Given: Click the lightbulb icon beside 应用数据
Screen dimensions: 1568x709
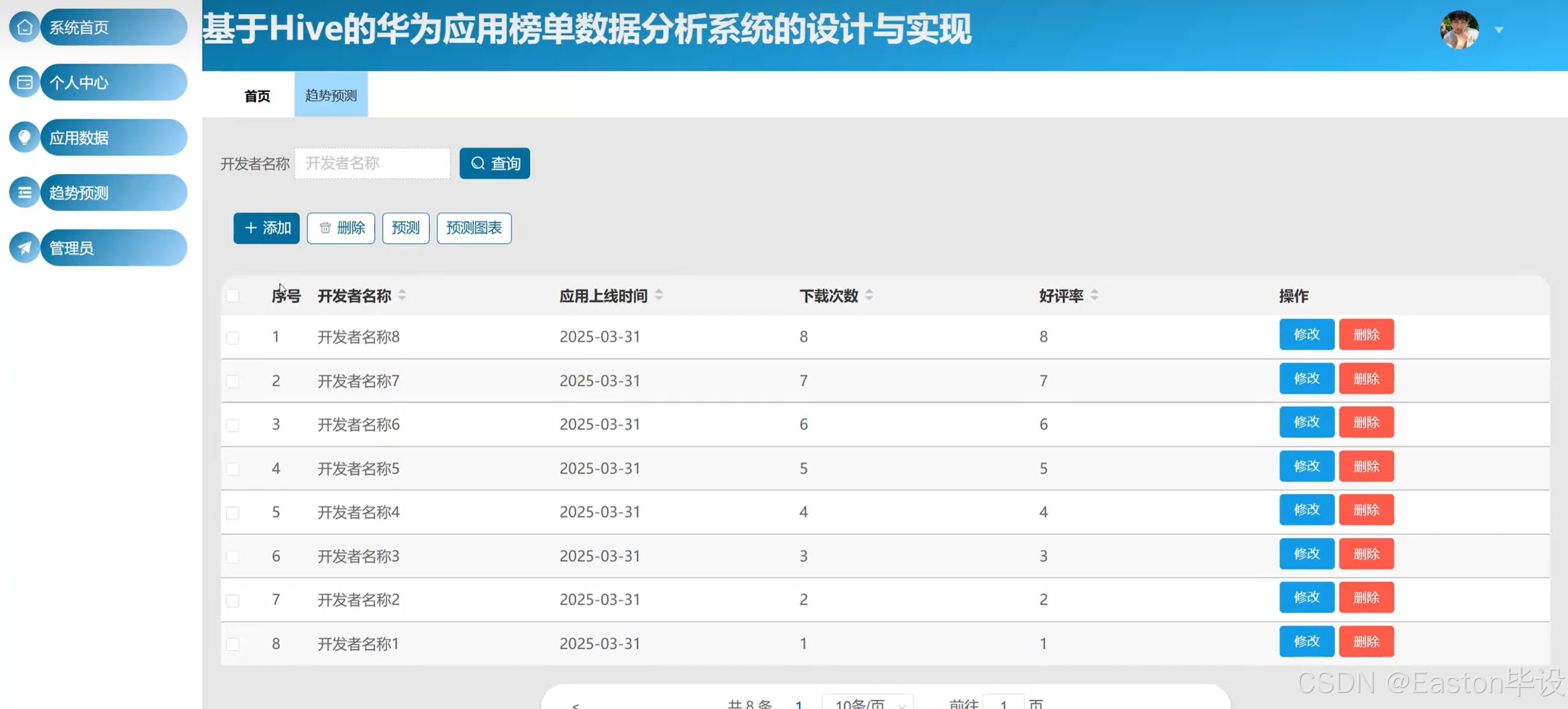Looking at the screenshot, I should click(24, 138).
